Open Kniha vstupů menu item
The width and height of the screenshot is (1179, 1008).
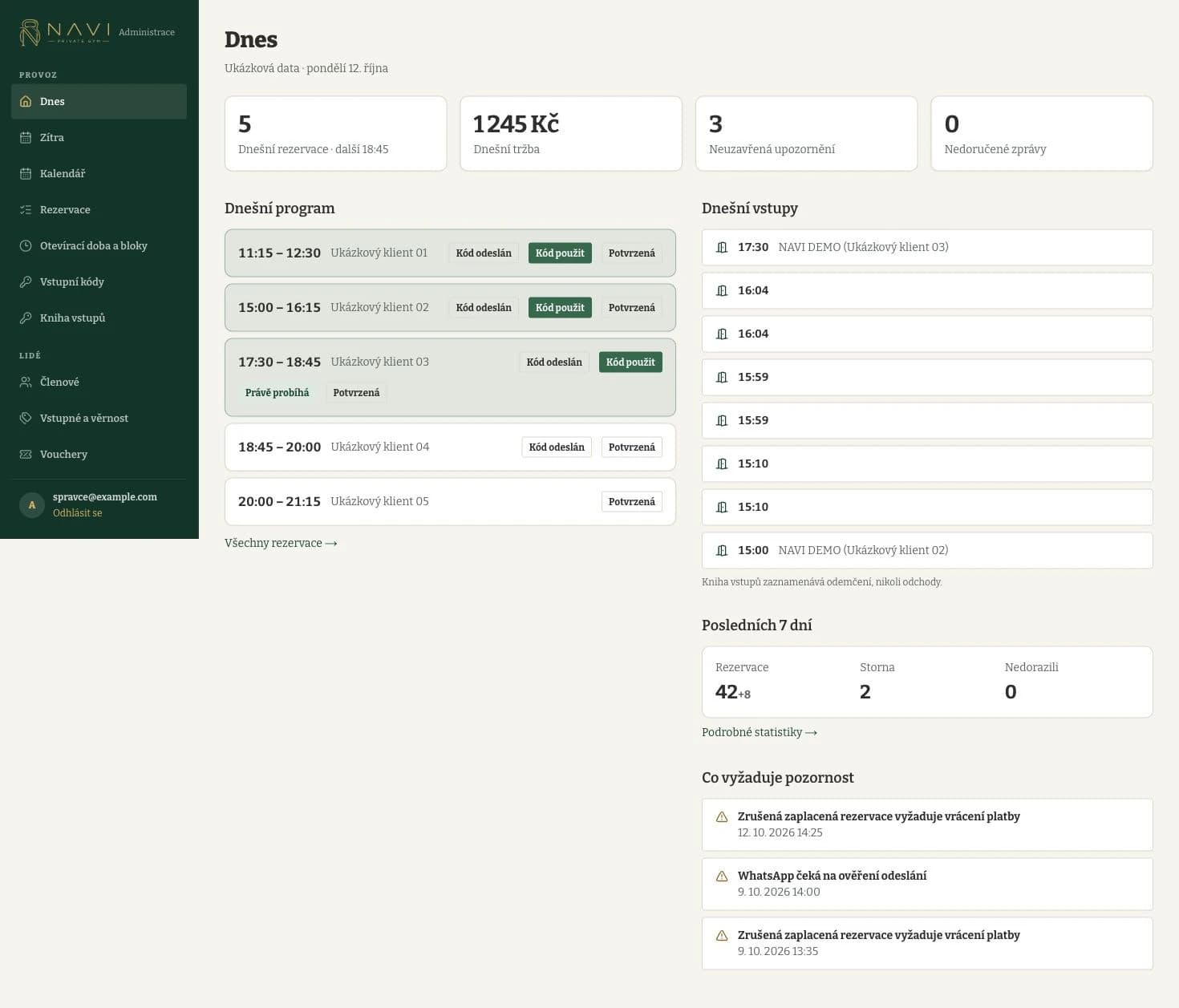[x=99, y=318]
